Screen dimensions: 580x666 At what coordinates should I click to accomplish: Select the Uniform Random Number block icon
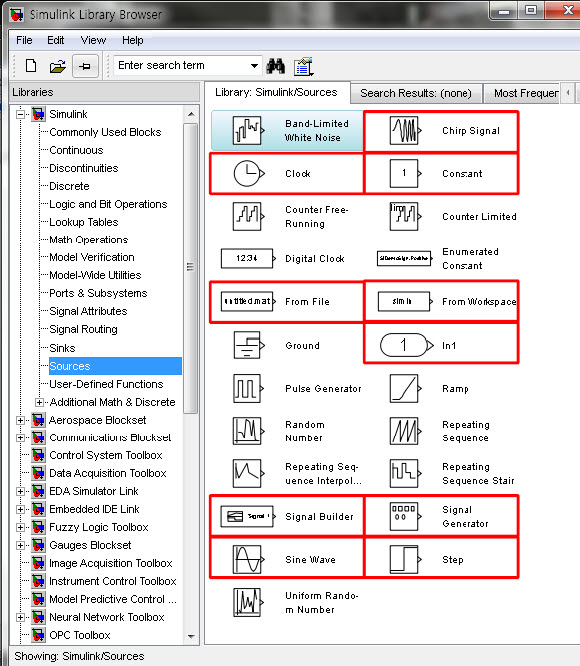click(248, 602)
